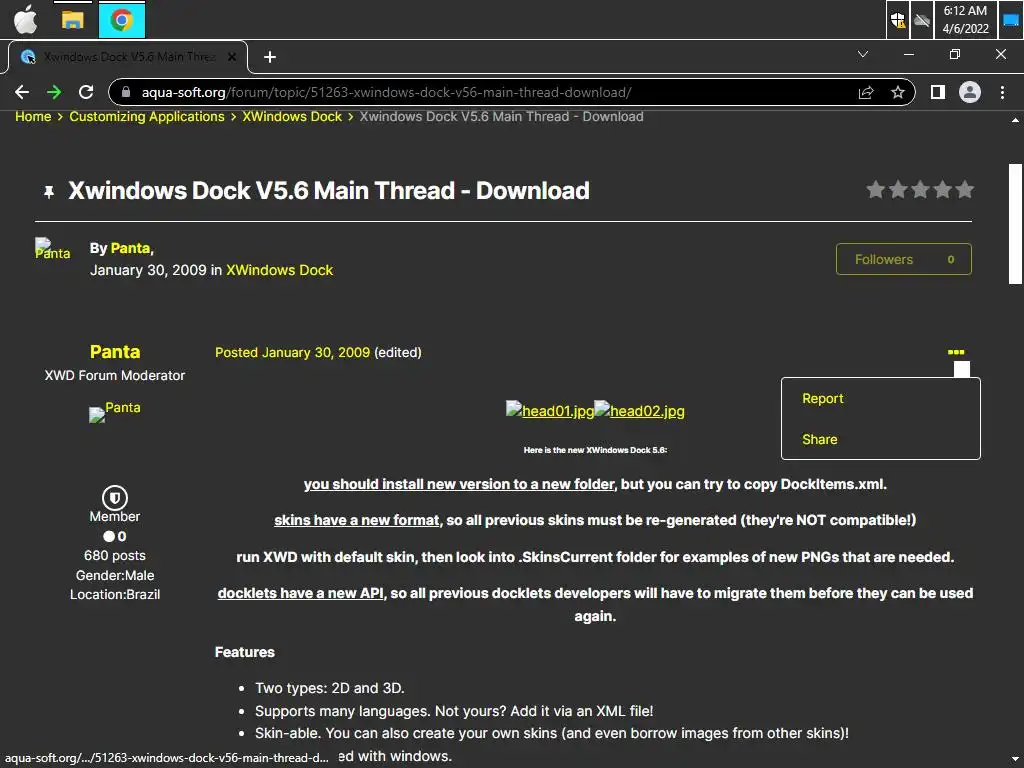Open Panta's avatar beside the byline
Screen dimensions: 1024x768
coord(52,249)
